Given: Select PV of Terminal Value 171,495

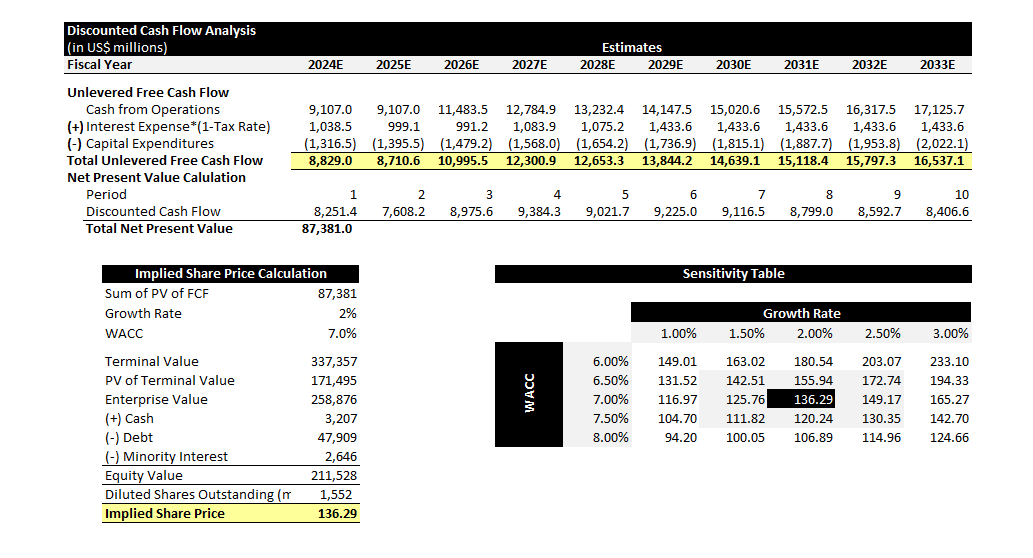Looking at the screenshot, I should 334,381.
